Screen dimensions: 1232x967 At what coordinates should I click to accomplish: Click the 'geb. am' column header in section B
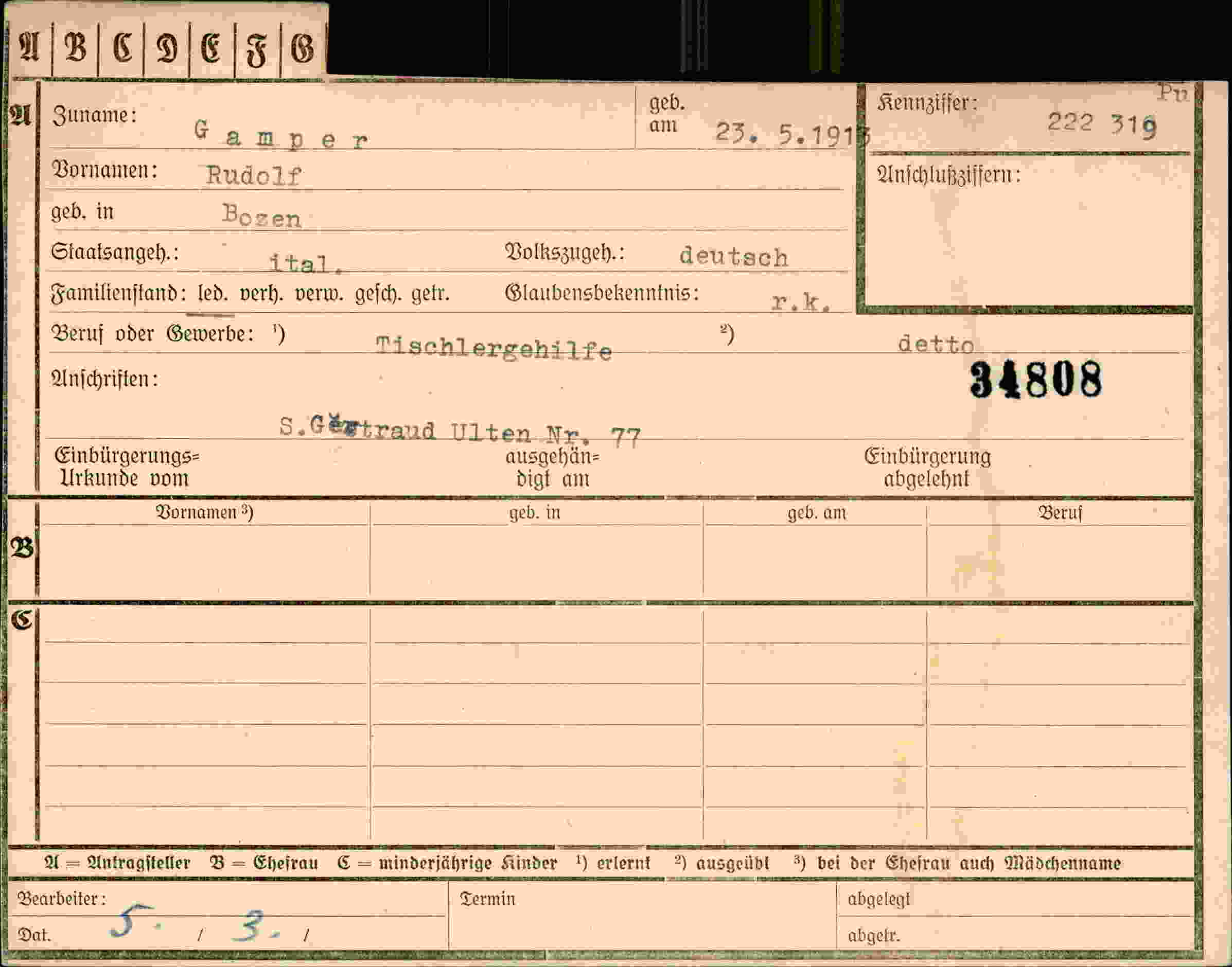point(817,513)
